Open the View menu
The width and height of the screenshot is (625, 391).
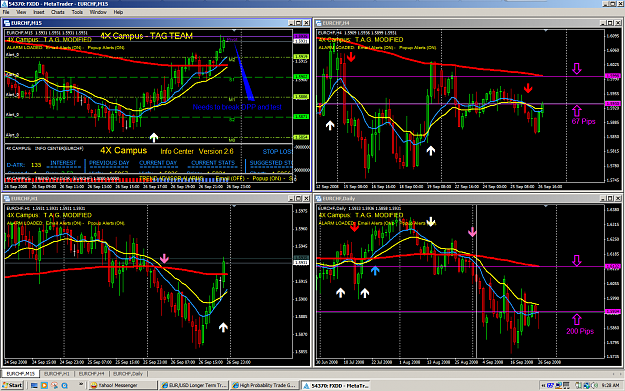pos(21,12)
